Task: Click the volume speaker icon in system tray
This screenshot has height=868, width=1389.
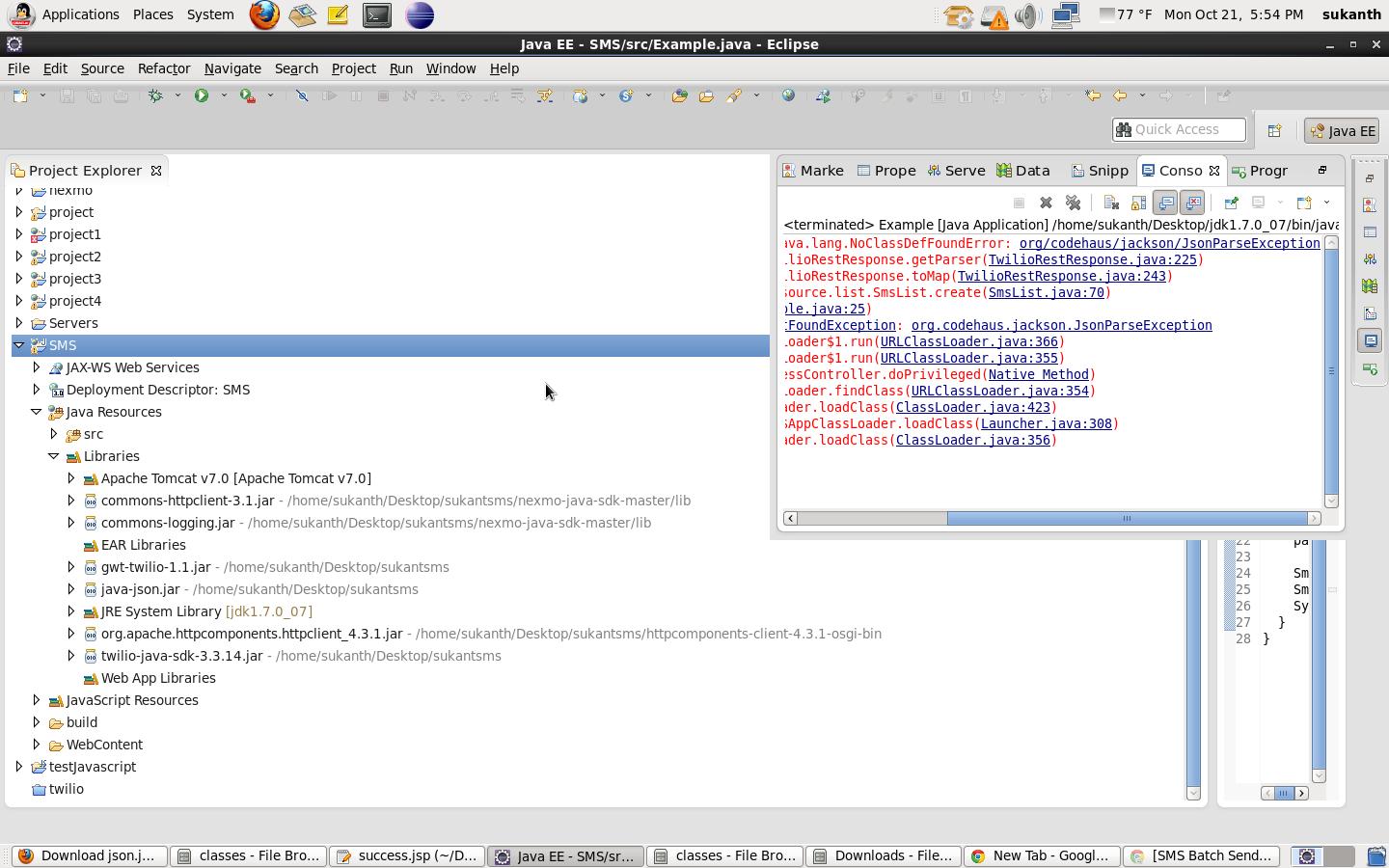Action: pos(1028,15)
